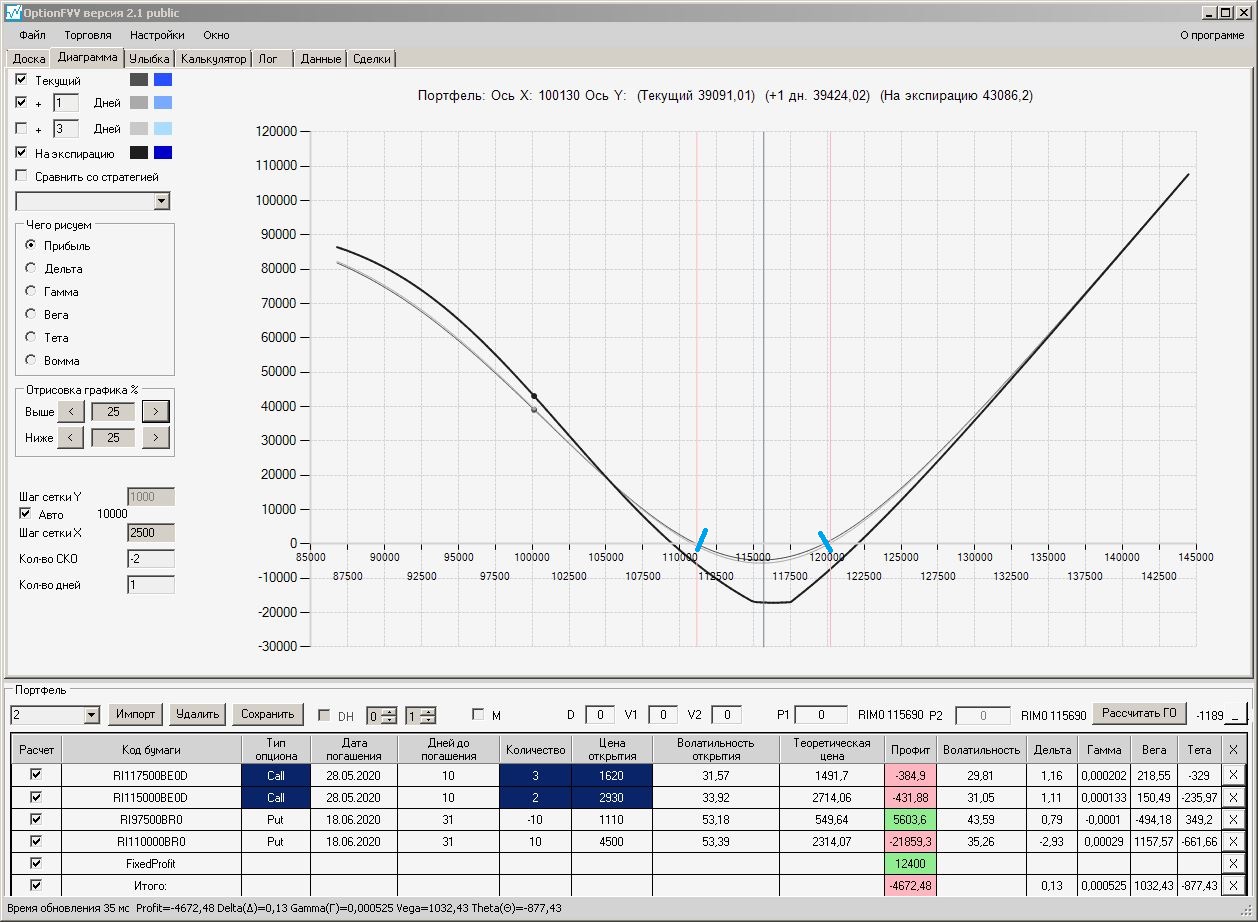Click the X header icon in portfolio table
The image size is (1258, 922).
click(x=1232, y=750)
